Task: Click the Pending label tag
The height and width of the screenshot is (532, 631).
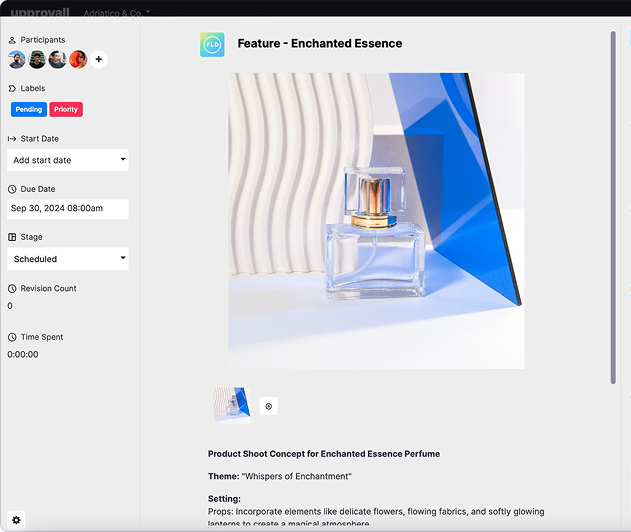Action: 28,110
